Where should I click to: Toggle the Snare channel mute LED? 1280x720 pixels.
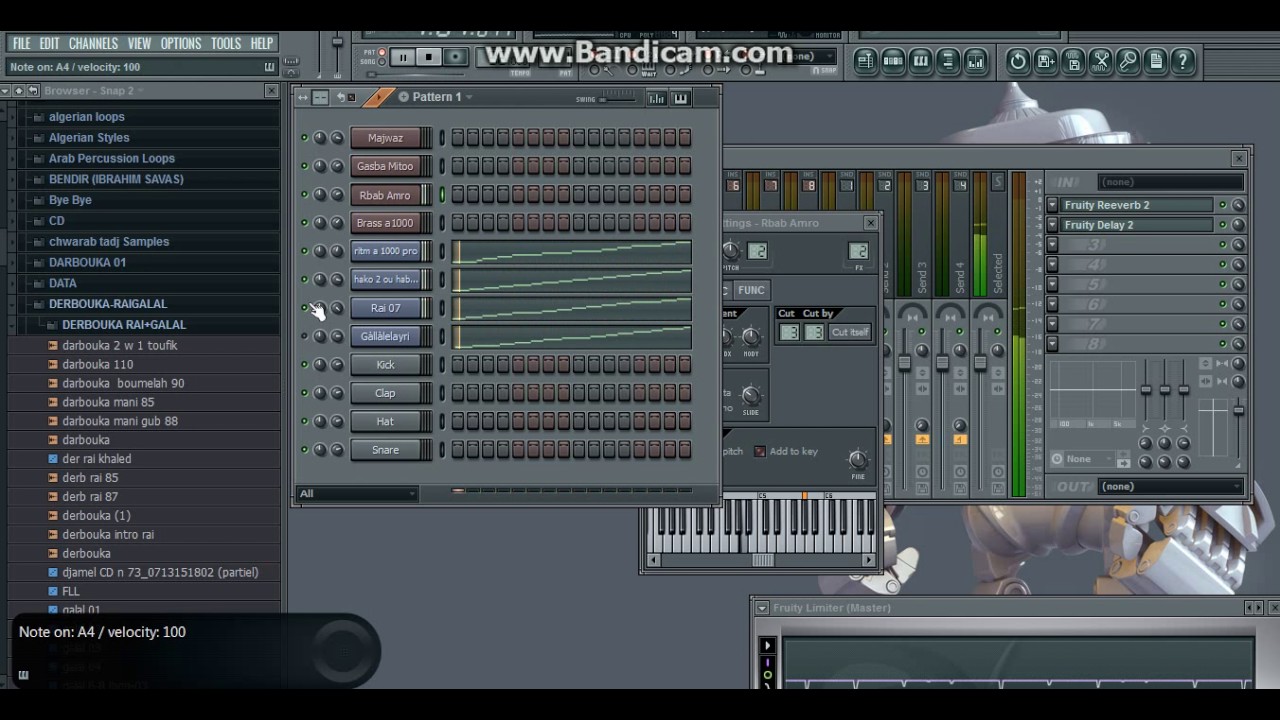tap(304, 450)
